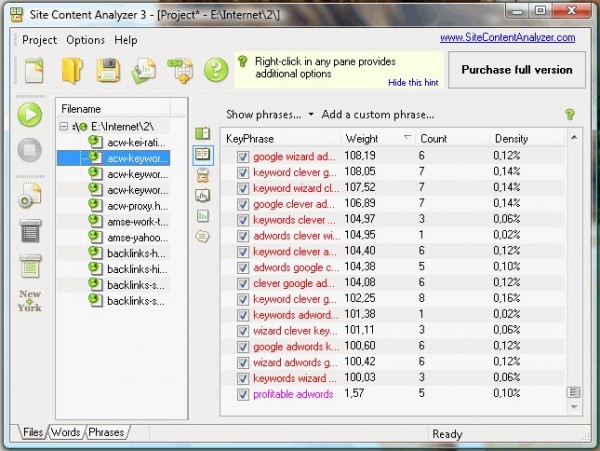Uncheck the 'google wizard ad...' phrase
Viewport: 600px width, 451px height.
243,157
